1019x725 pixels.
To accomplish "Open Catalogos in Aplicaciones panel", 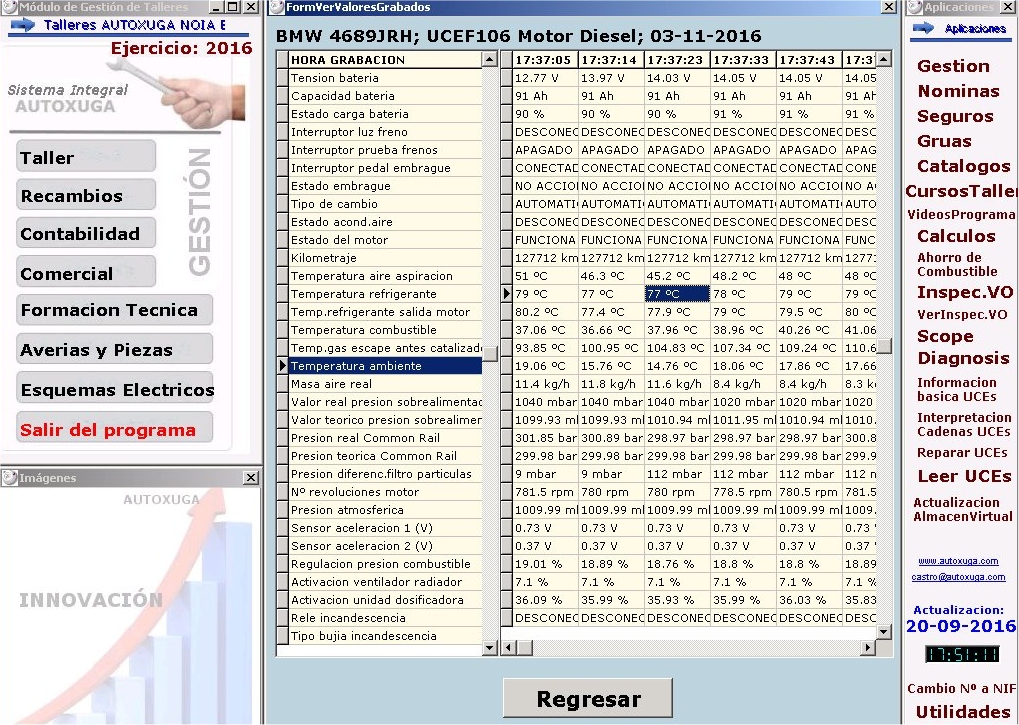I will click(x=963, y=166).
